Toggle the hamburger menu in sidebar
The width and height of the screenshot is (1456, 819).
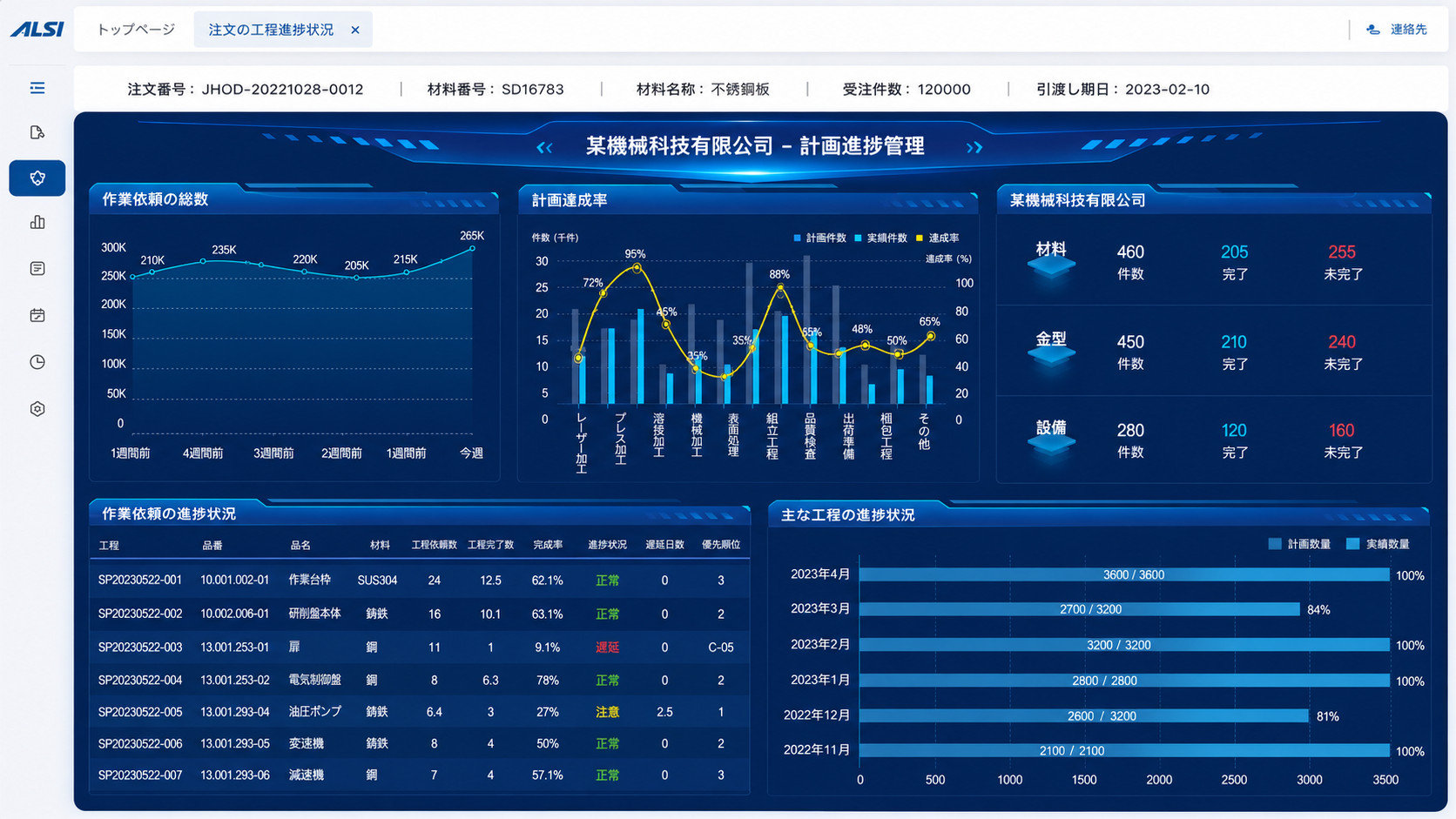click(x=37, y=88)
